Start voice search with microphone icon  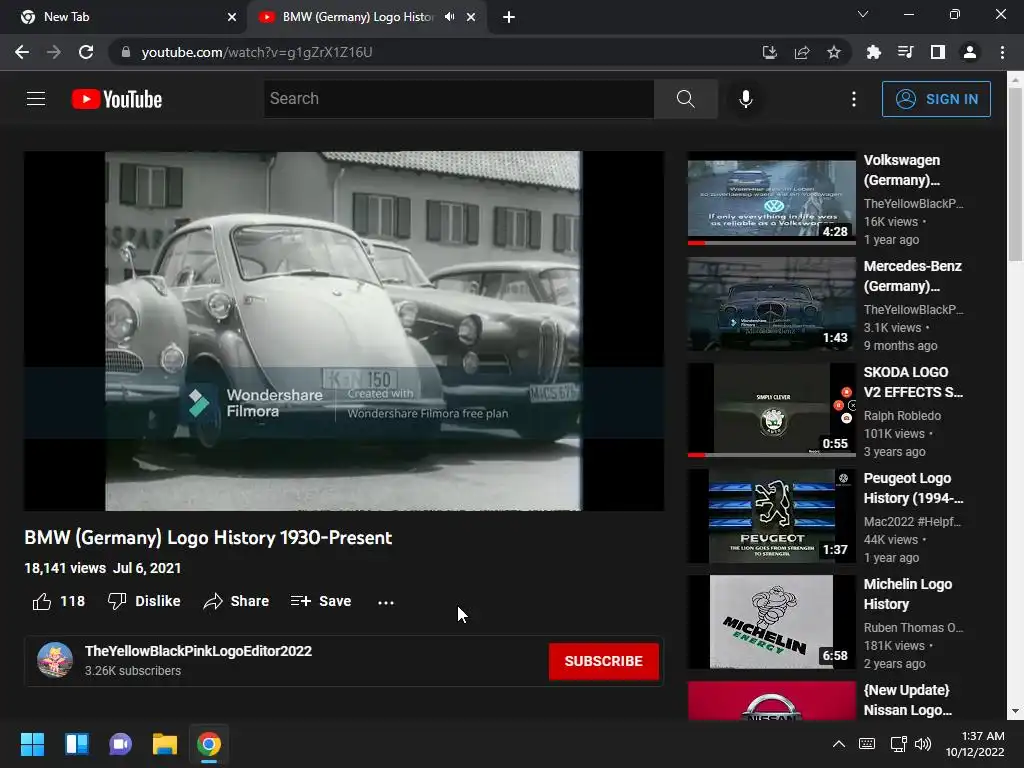pos(745,99)
